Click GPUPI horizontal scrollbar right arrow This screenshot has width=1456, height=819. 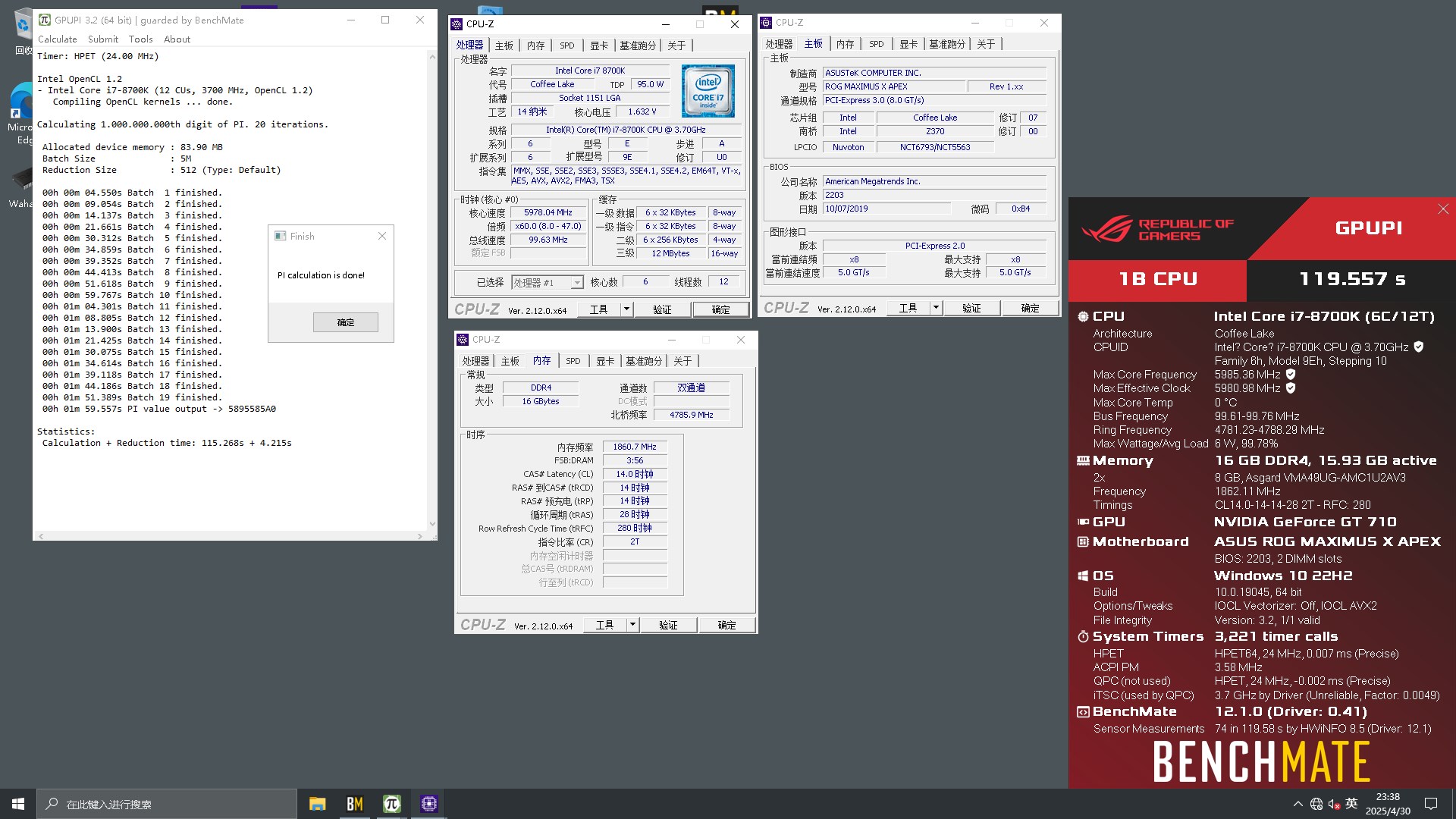419,536
